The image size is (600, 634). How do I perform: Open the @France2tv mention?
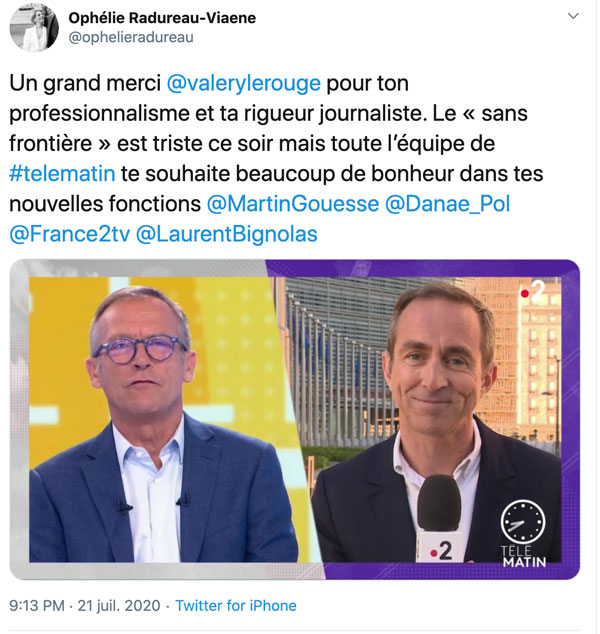(x=70, y=234)
